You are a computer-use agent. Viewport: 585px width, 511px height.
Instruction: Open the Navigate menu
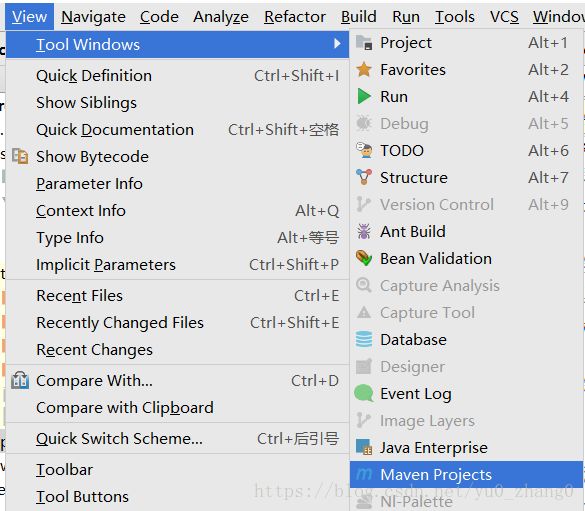click(x=93, y=17)
